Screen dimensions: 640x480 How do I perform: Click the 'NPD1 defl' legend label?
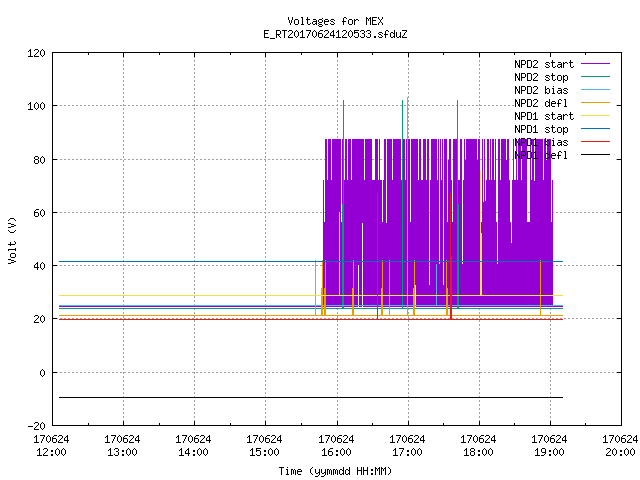click(x=541, y=156)
